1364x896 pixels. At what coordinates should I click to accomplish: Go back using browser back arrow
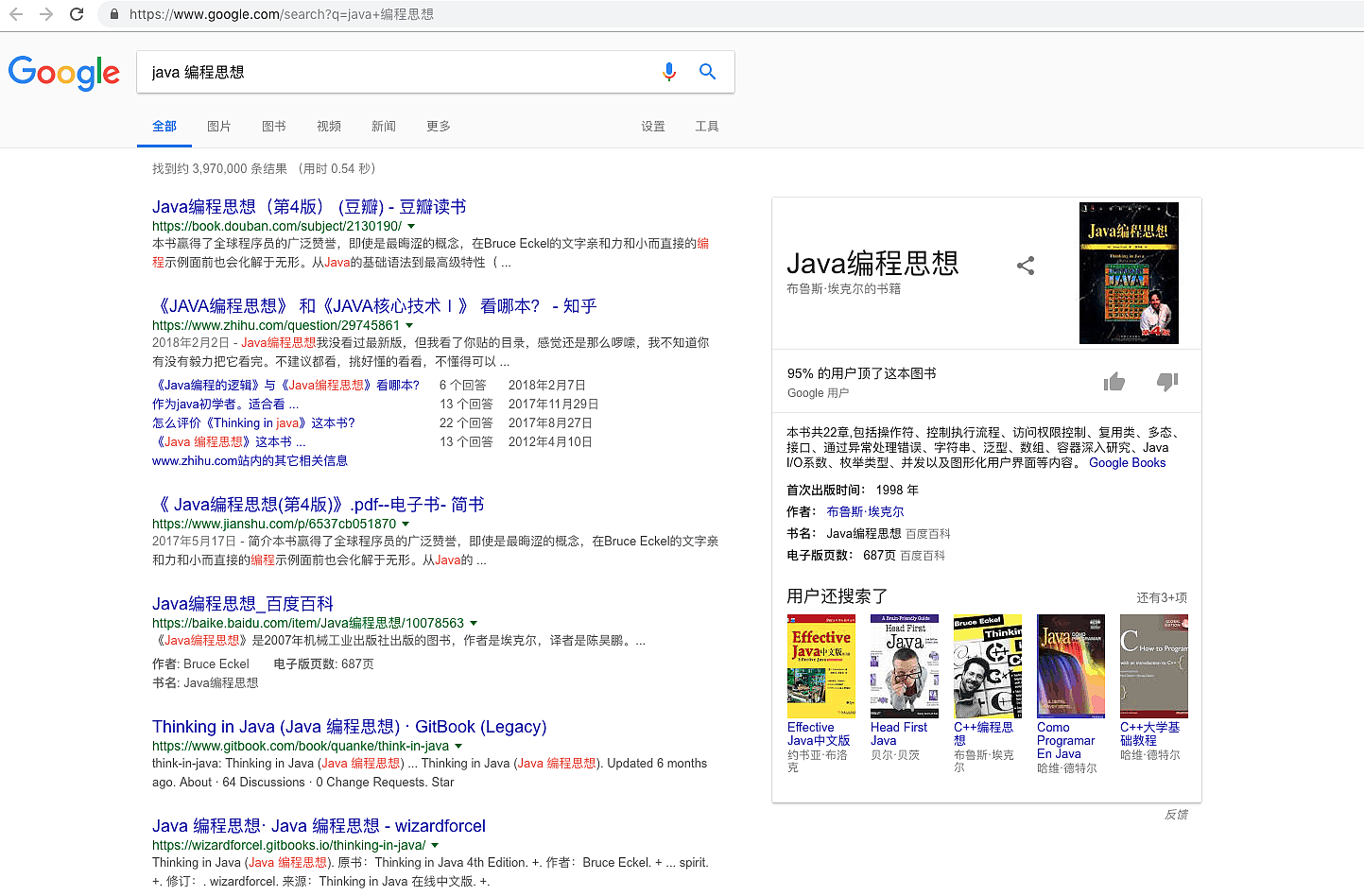pyautogui.click(x=16, y=14)
